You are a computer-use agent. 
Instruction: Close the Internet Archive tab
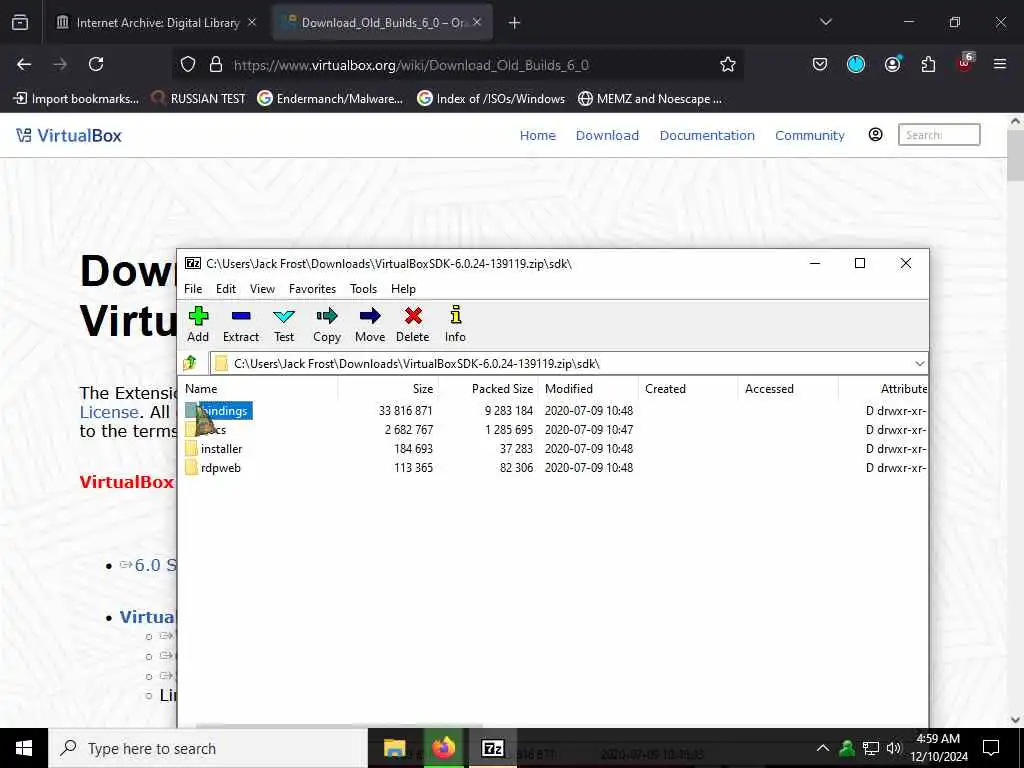252,22
